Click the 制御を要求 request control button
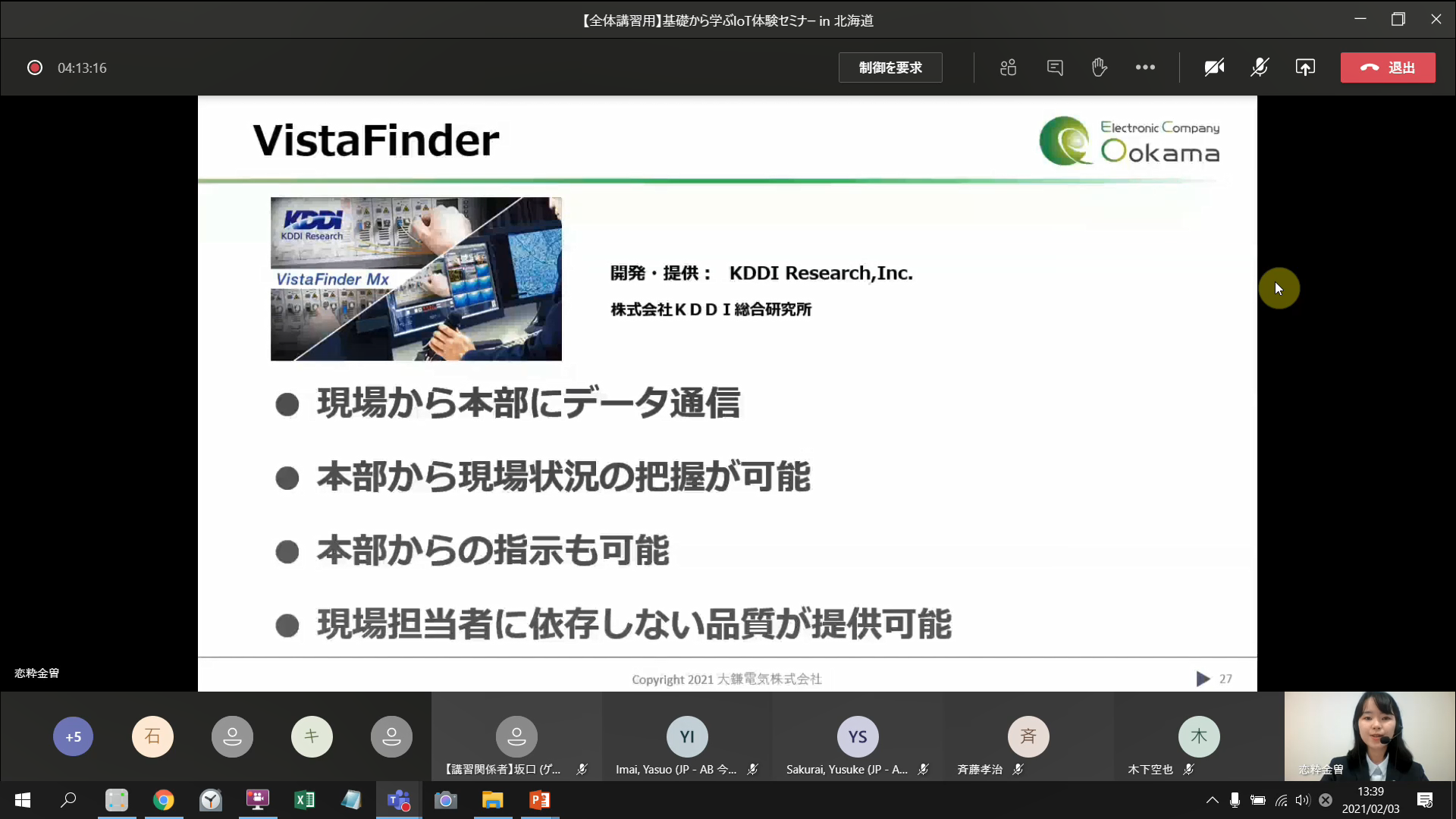 [890, 67]
